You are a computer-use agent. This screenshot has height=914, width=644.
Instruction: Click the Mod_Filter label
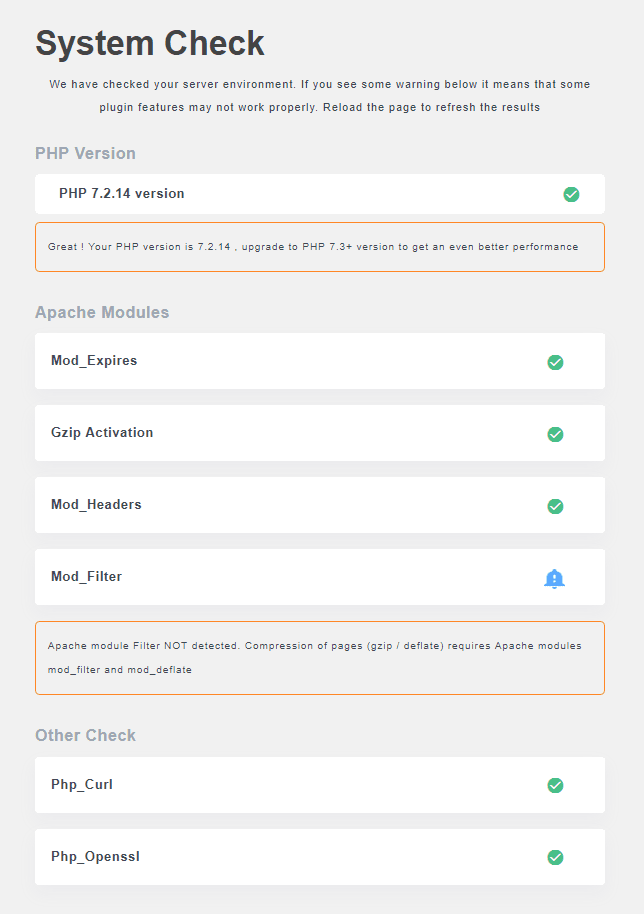click(86, 577)
